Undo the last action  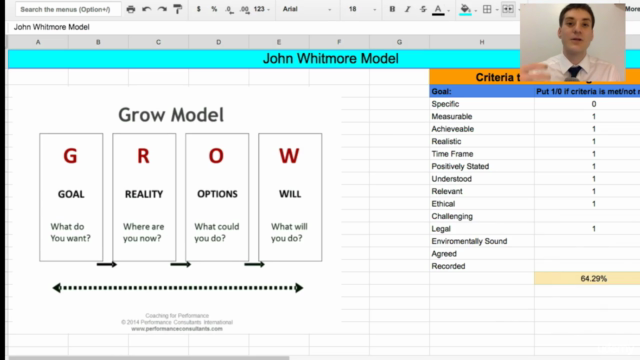click(x=147, y=9)
